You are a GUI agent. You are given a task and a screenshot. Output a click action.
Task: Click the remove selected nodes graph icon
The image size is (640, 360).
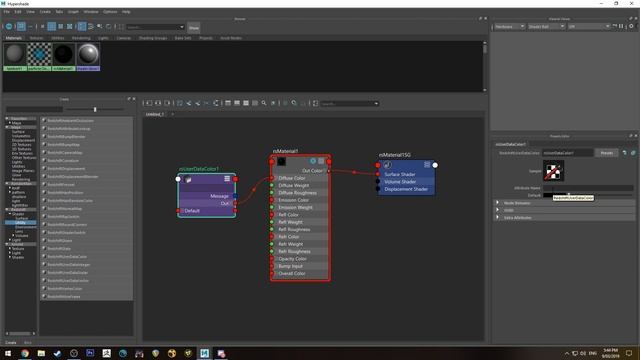[198, 103]
